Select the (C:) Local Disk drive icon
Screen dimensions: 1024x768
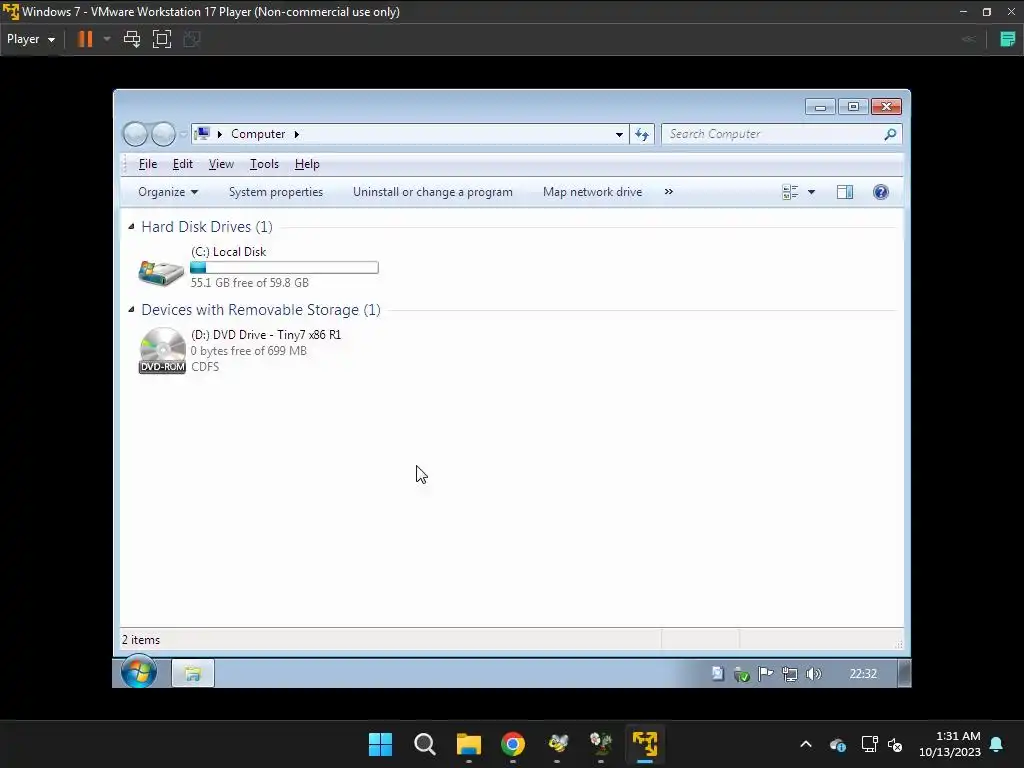click(x=161, y=272)
